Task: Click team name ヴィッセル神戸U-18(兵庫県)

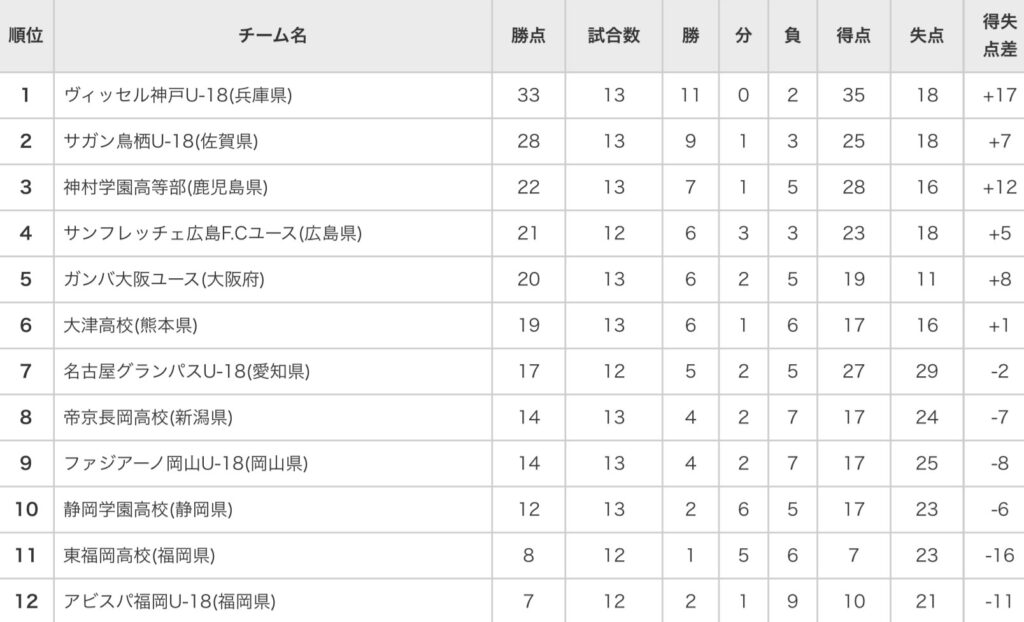Action: tap(178, 95)
